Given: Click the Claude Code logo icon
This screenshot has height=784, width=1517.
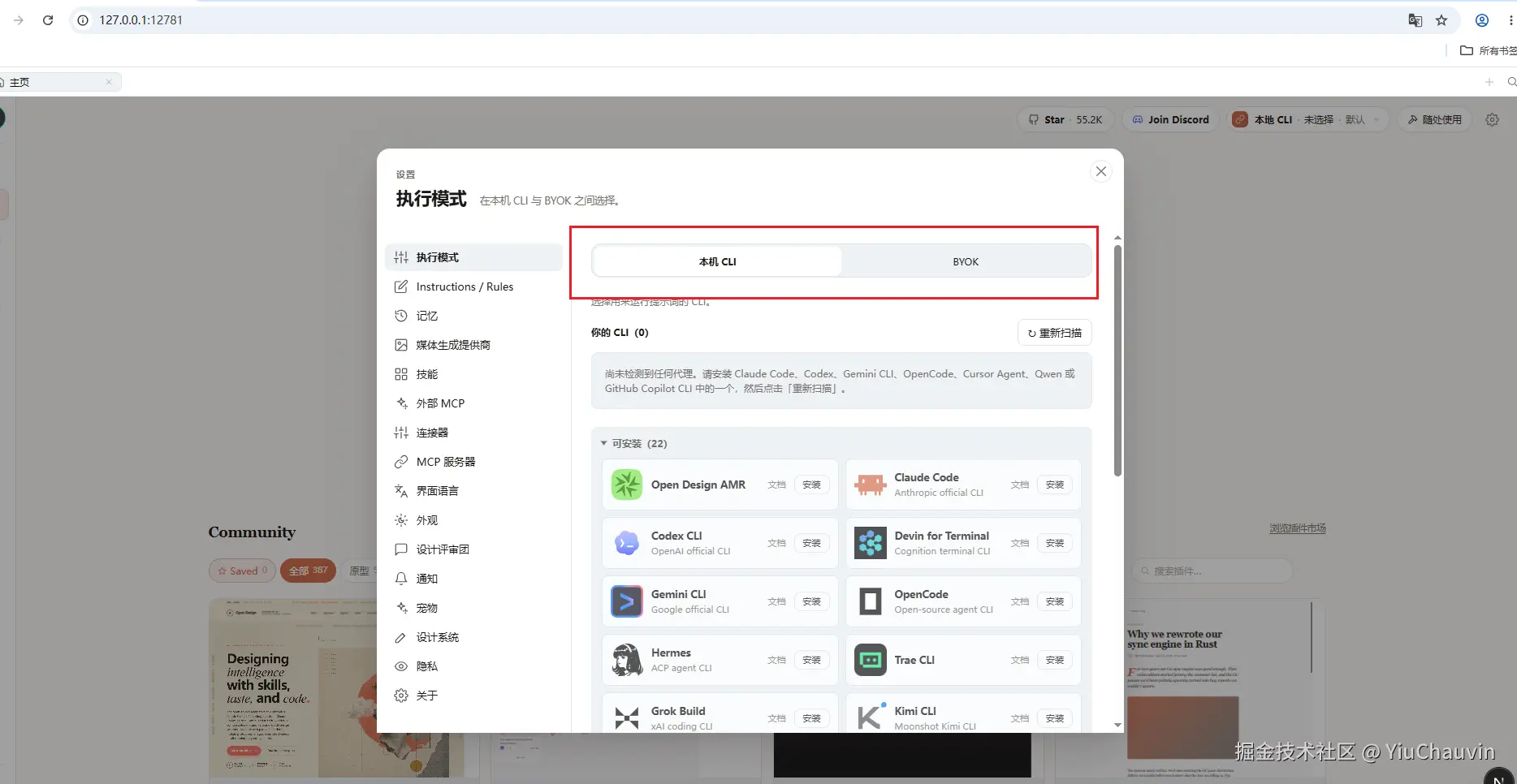Looking at the screenshot, I should (x=871, y=485).
